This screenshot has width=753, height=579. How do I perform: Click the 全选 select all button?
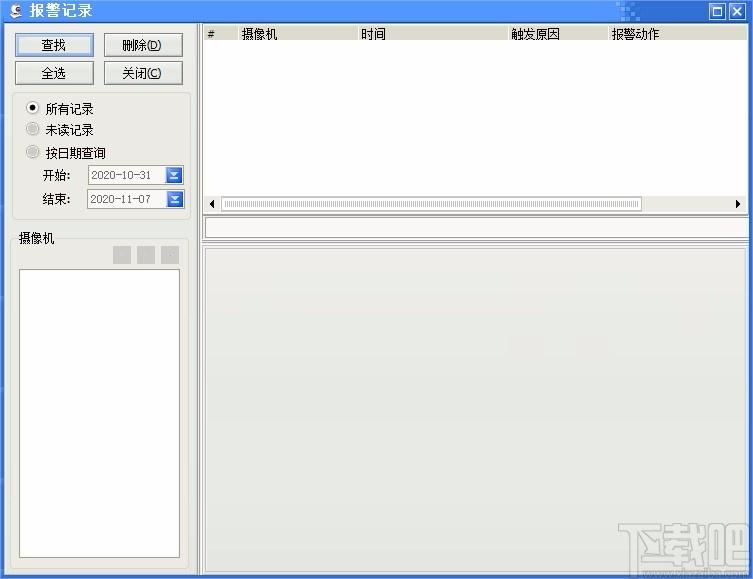click(54, 73)
